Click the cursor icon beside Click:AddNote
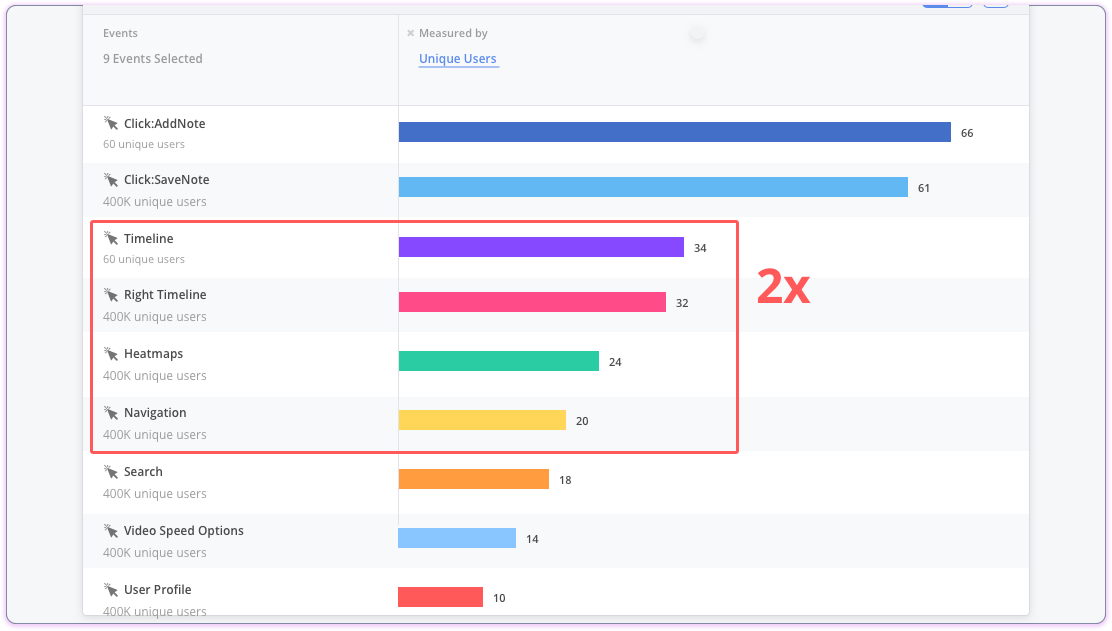Screen dimensions: 1112x631 click(111, 123)
